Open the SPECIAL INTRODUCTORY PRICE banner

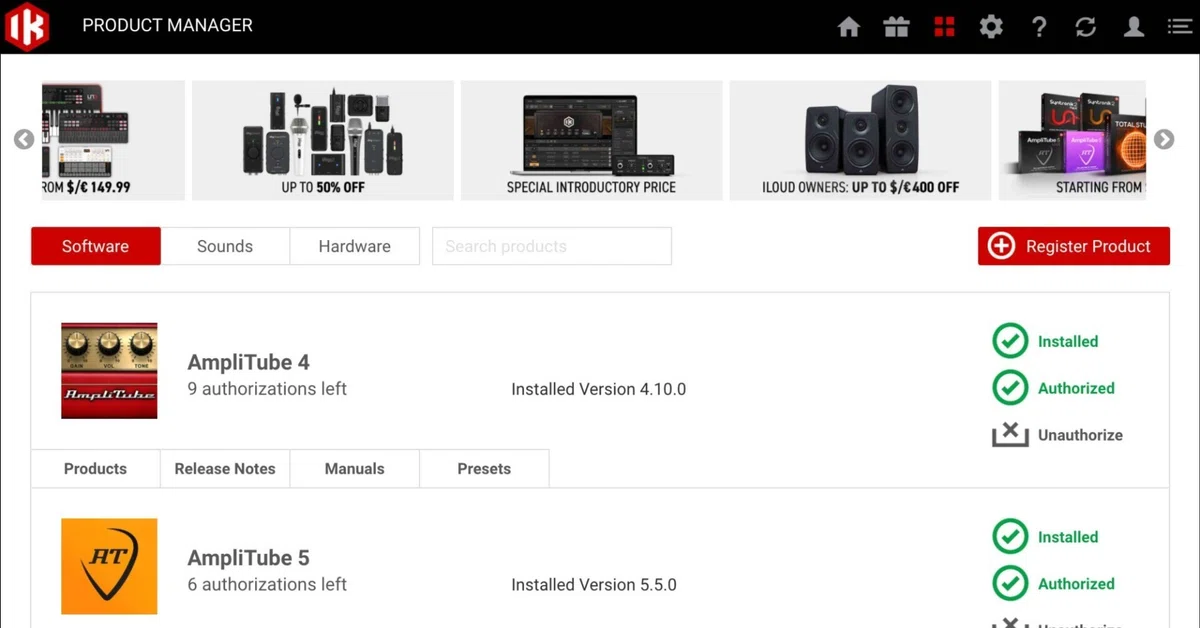(592, 140)
